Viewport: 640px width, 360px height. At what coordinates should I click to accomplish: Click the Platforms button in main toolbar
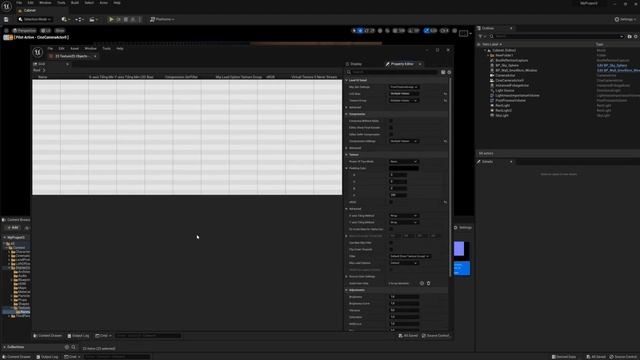[x=162, y=19]
